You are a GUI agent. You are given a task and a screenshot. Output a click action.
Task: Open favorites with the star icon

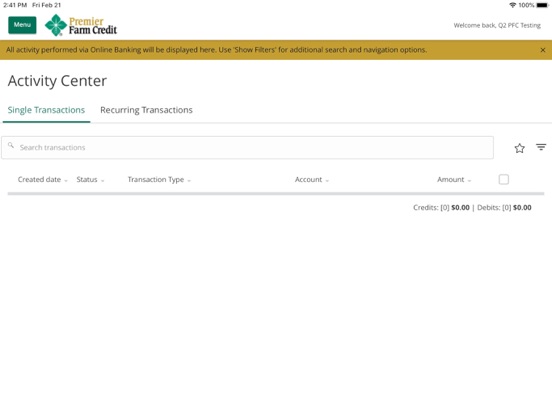click(x=520, y=148)
